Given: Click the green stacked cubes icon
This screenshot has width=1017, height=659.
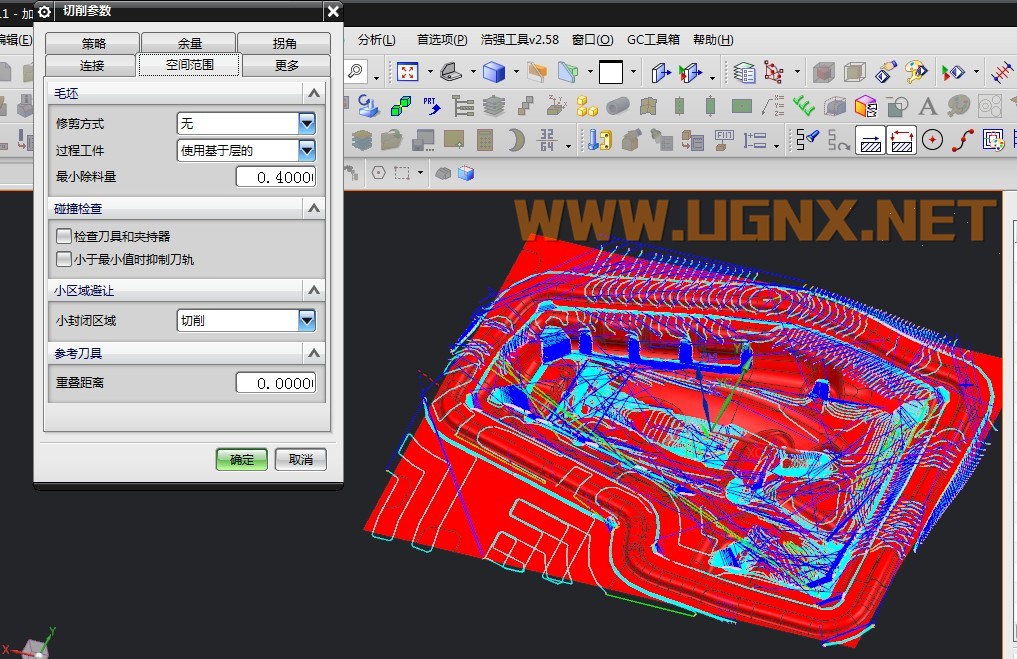Looking at the screenshot, I should (401, 106).
